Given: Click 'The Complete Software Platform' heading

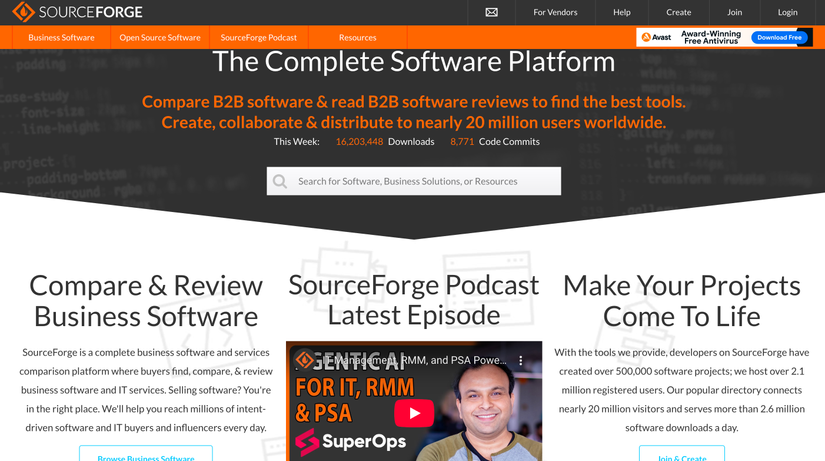Looking at the screenshot, I should click(x=414, y=62).
